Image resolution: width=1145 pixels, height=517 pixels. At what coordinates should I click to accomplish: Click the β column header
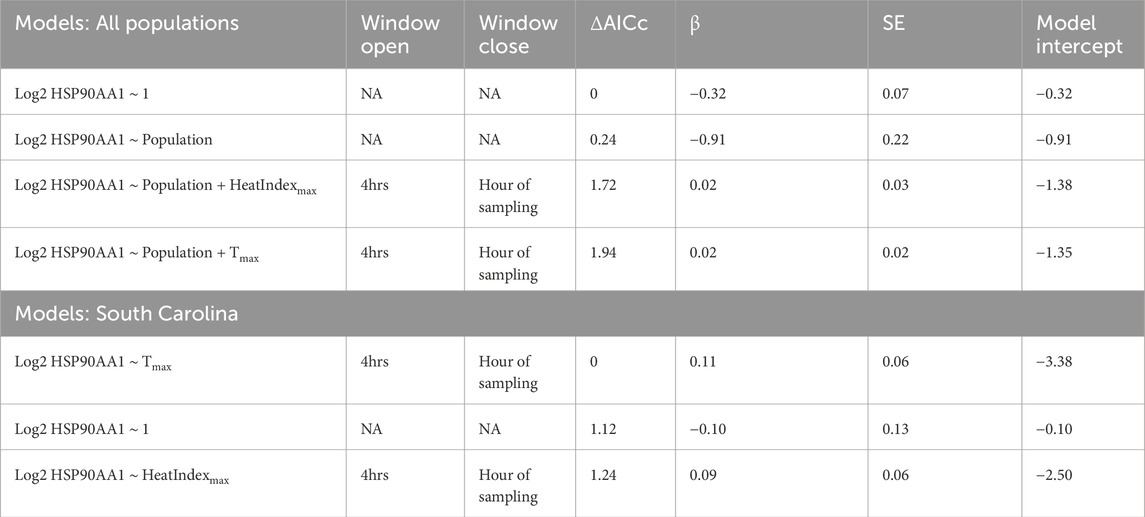point(771,34)
